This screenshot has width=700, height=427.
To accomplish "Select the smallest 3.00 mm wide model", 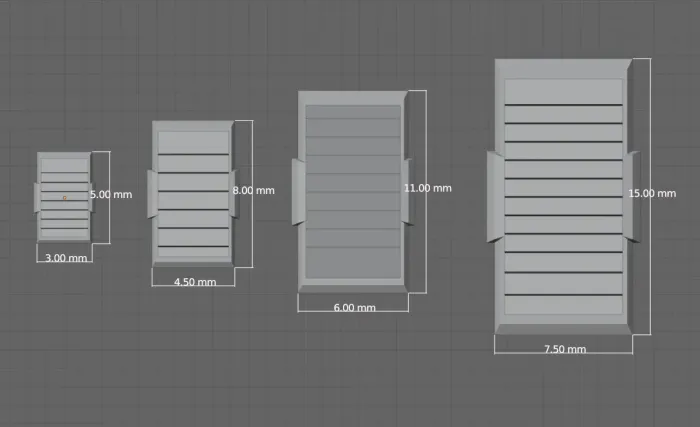I will coord(64,197).
